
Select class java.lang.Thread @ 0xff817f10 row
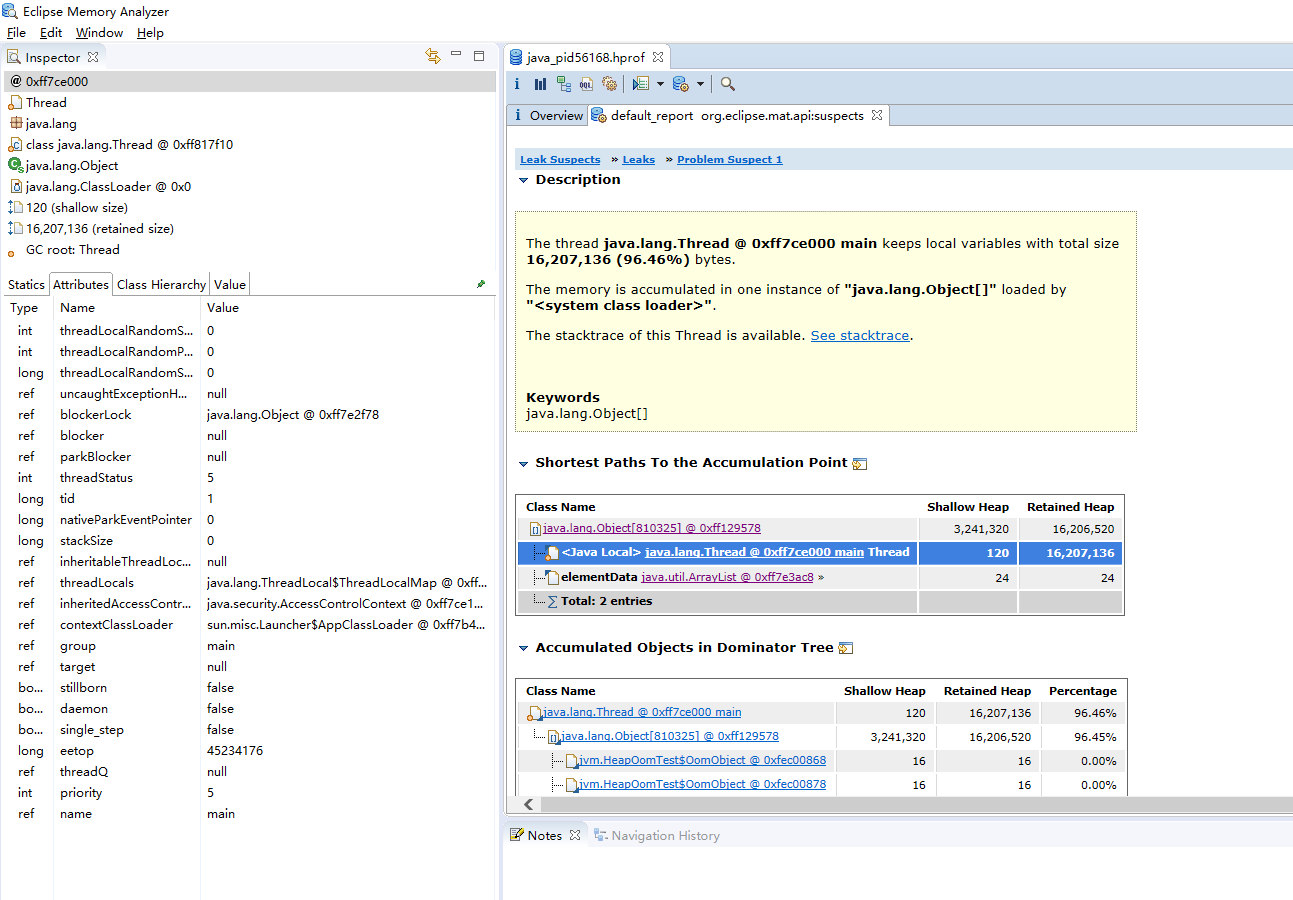point(248,144)
